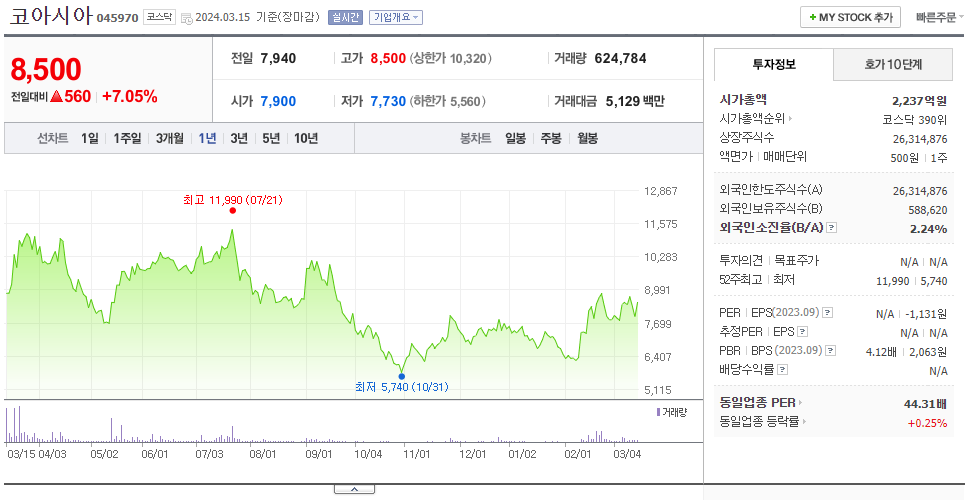Image resolution: width=968 pixels, height=500 pixels.
Task: Click the 저가 value 7,730
Action: click(x=388, y=101)
